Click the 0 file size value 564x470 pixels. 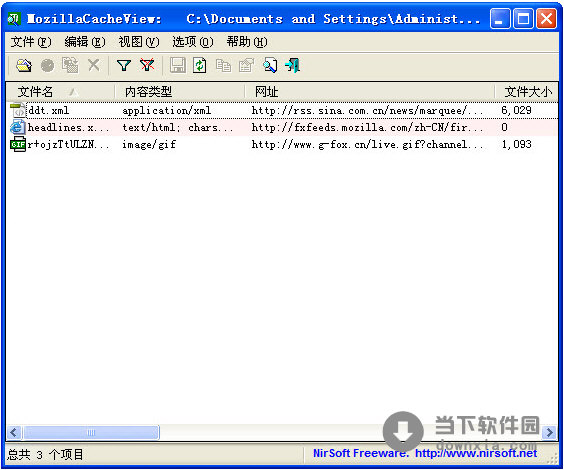(504, 127)
